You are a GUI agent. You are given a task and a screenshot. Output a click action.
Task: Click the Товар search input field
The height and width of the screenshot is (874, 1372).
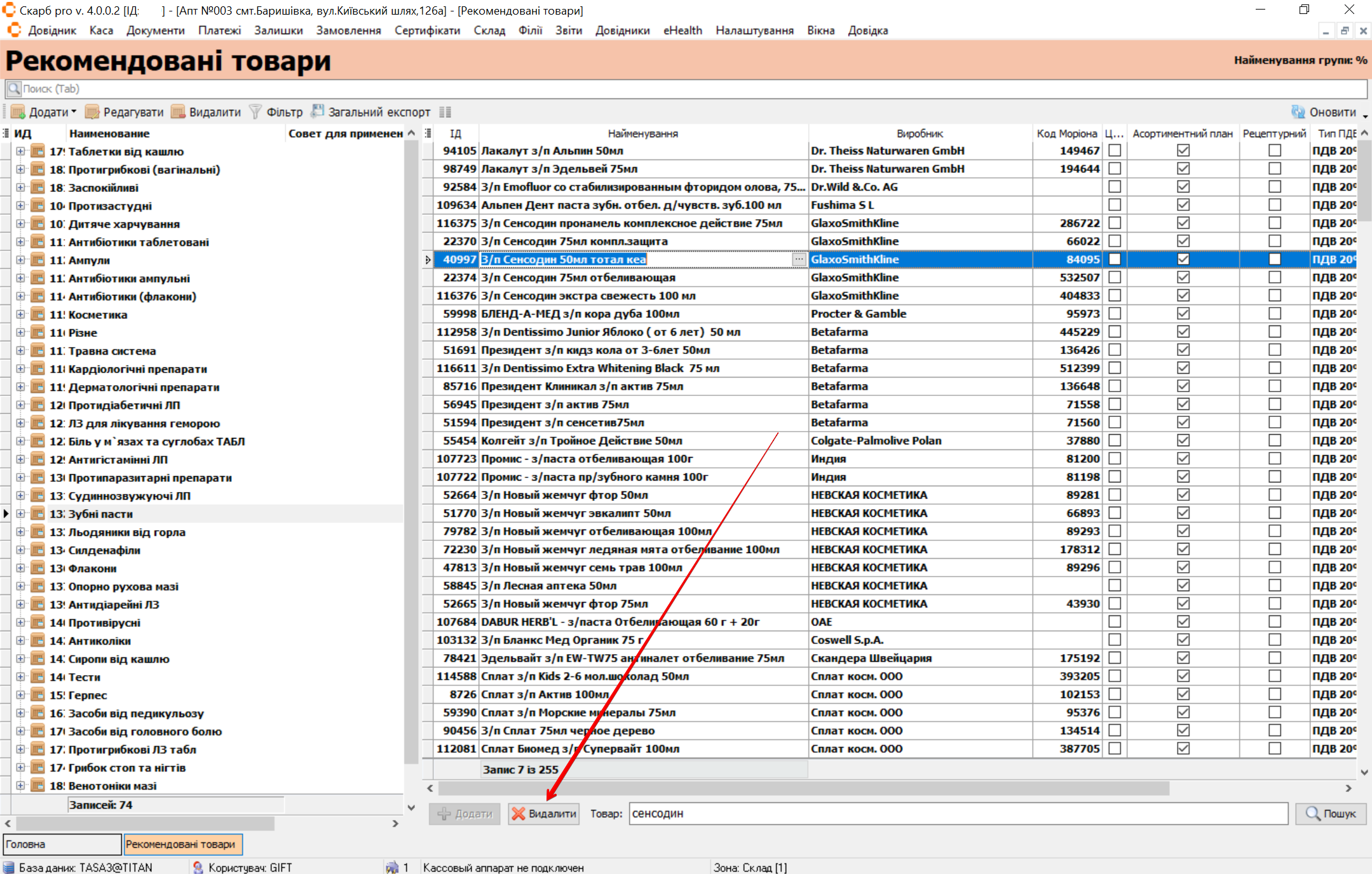pyautogui.click(x=958, y=814)
